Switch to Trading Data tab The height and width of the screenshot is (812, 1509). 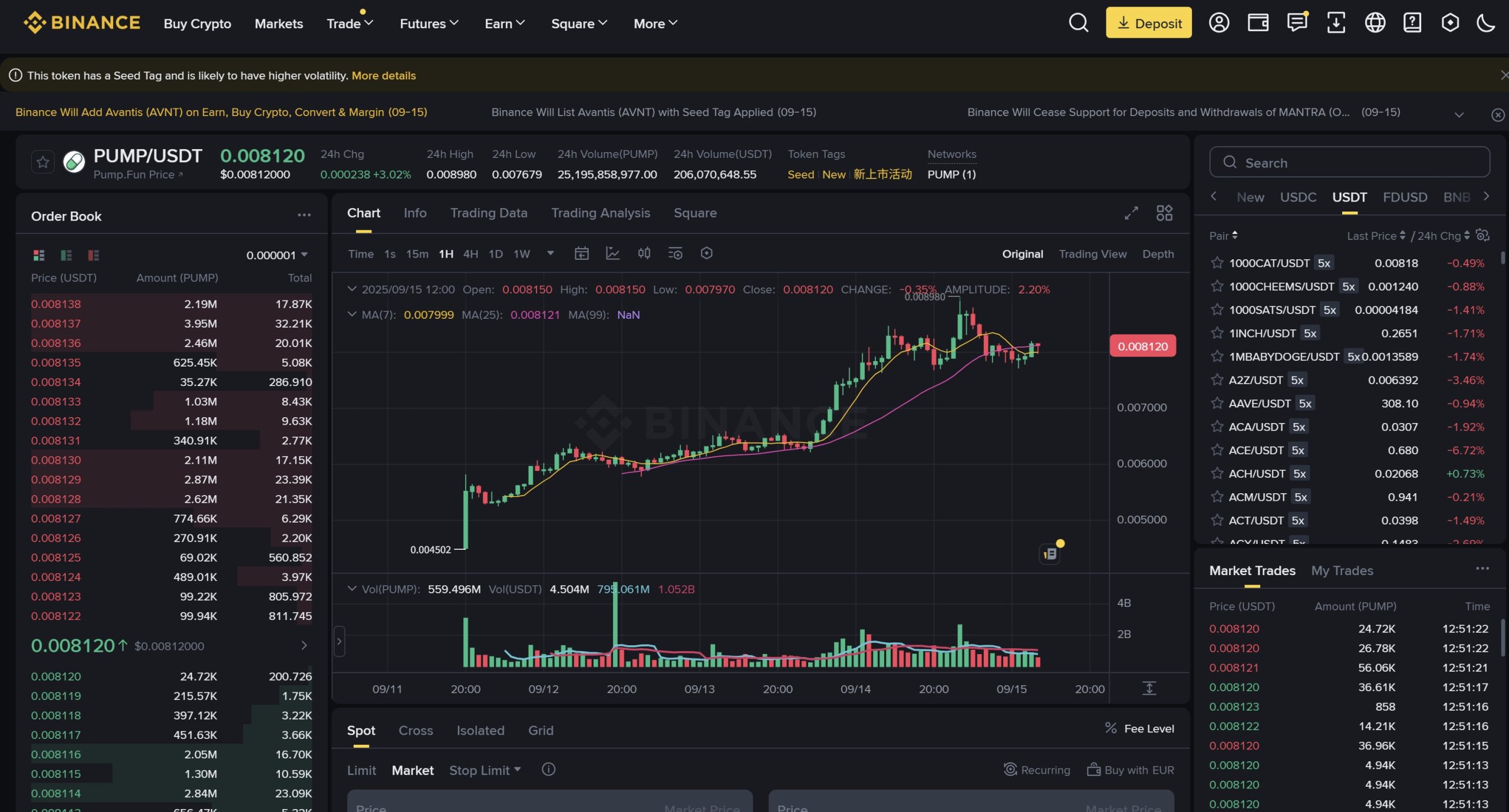point(489,213)
